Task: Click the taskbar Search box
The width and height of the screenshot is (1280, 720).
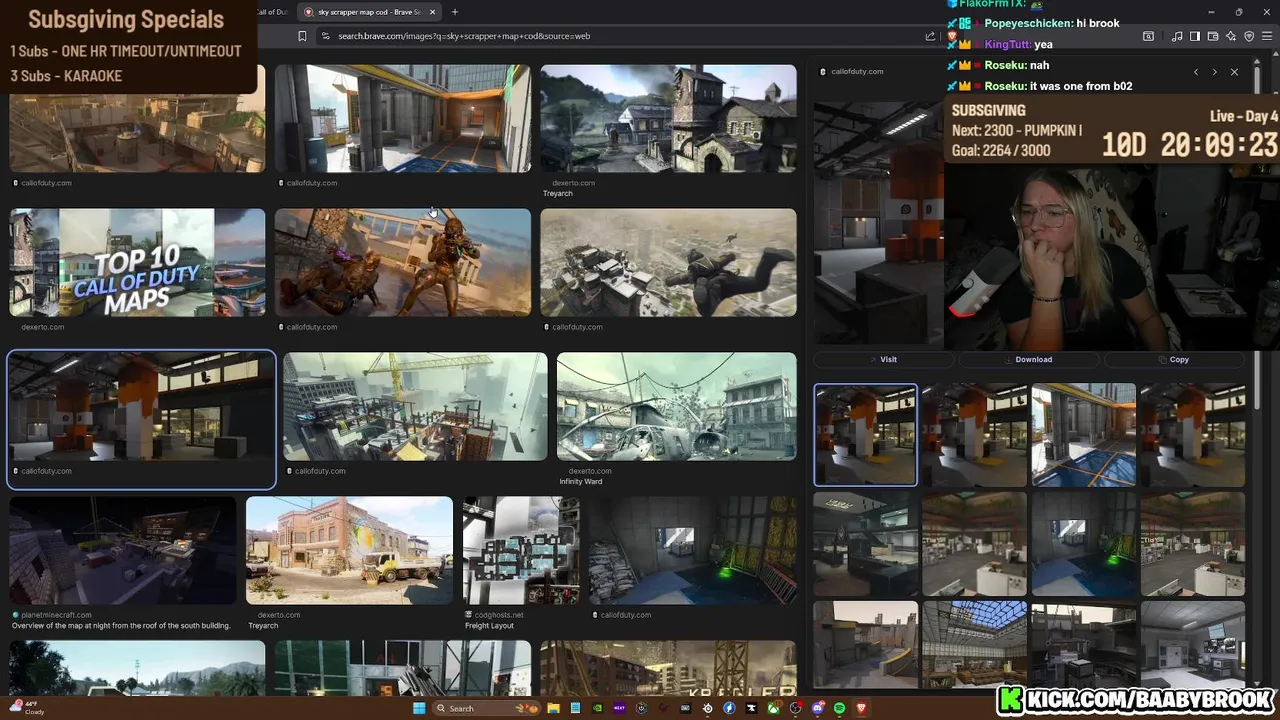Action: pos(487,708)
